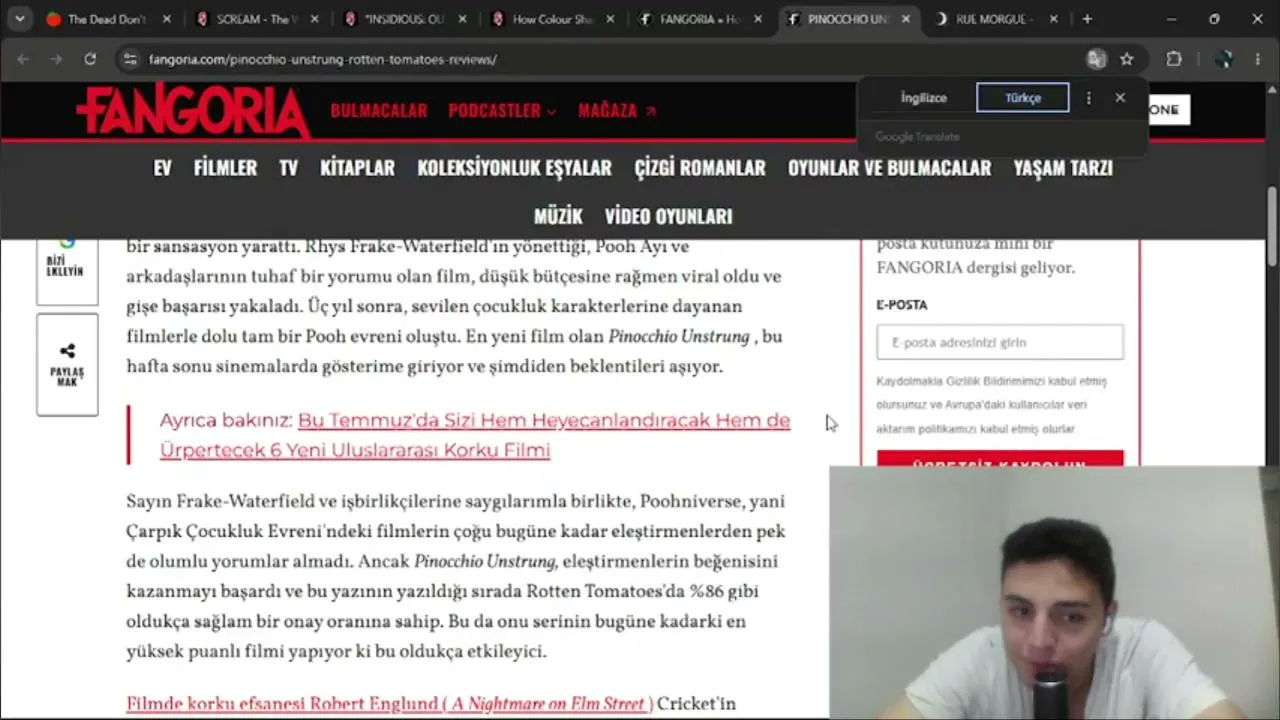Screen dimensions: 1280x720
Task: Click the Google Translate icon in address bar
Action: point(1097,59)
